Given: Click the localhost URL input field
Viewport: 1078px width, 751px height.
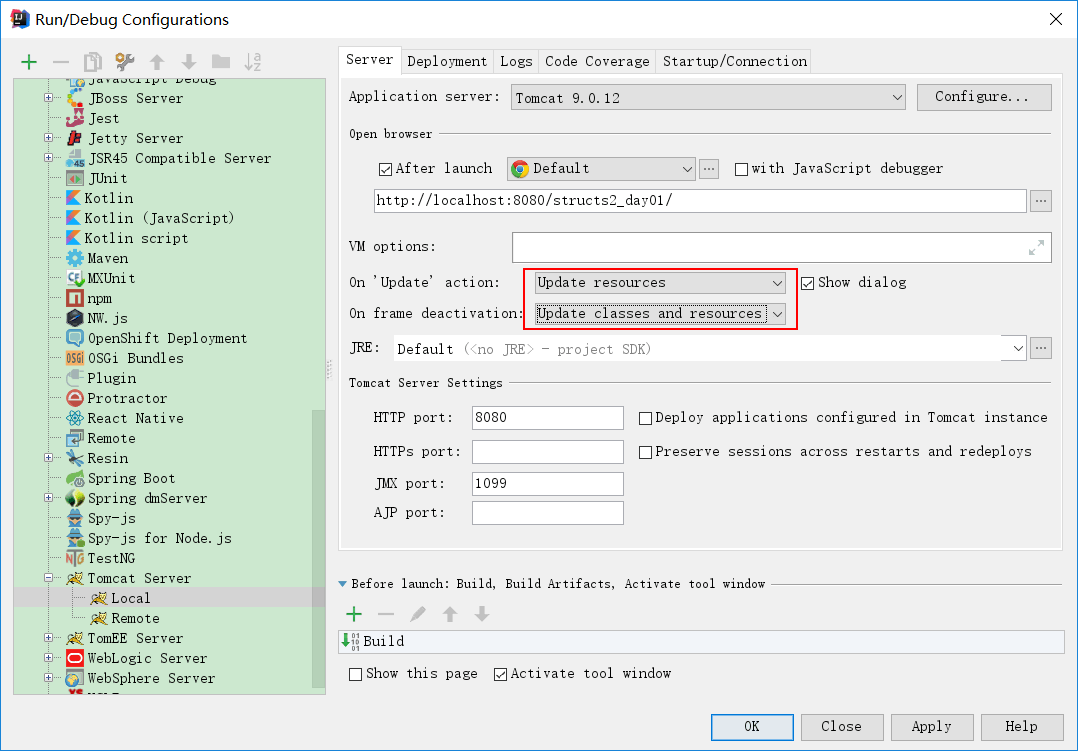Looking at the screenshot, I should point(700,201).
